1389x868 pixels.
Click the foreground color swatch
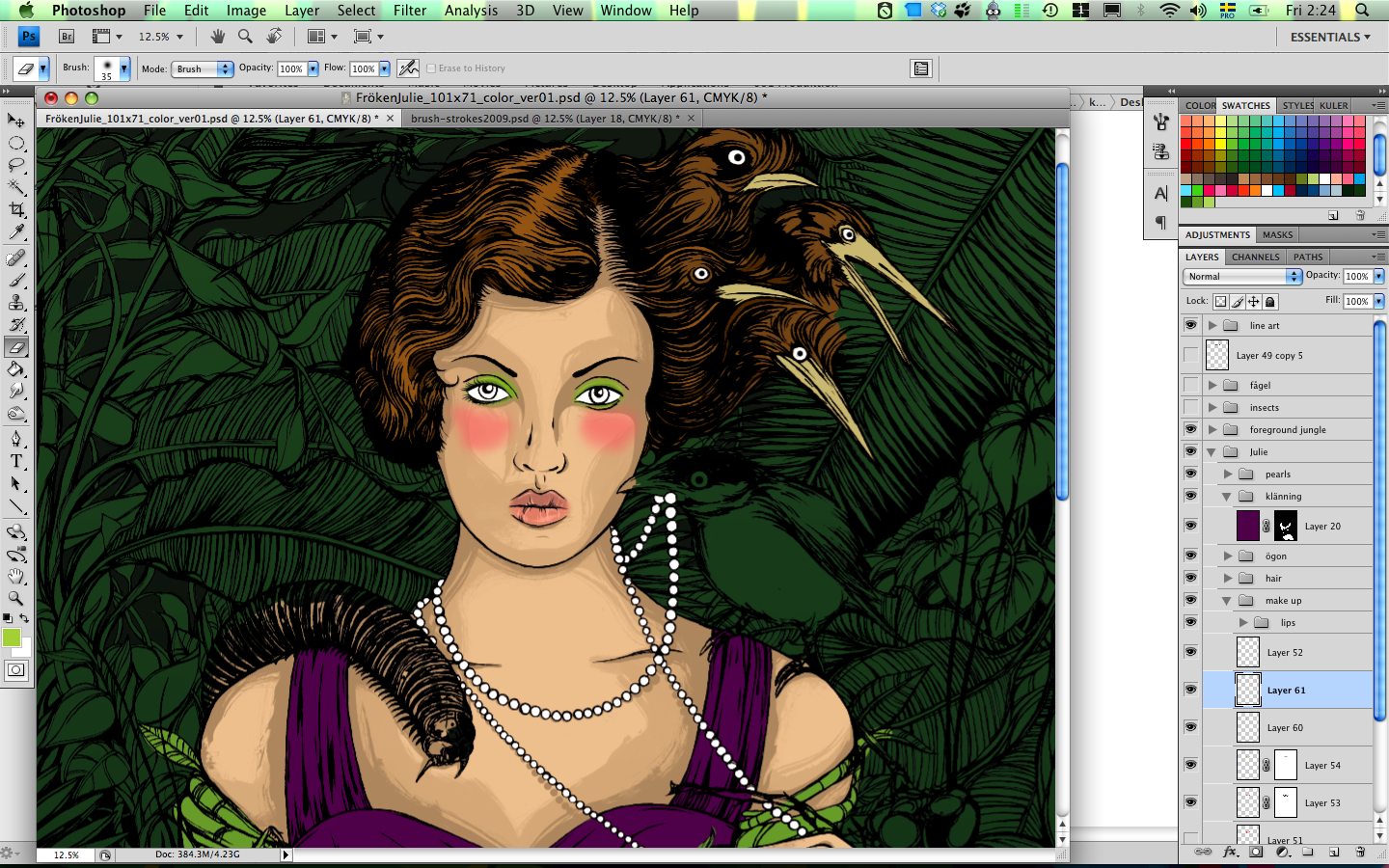click(x=12, y=637)
